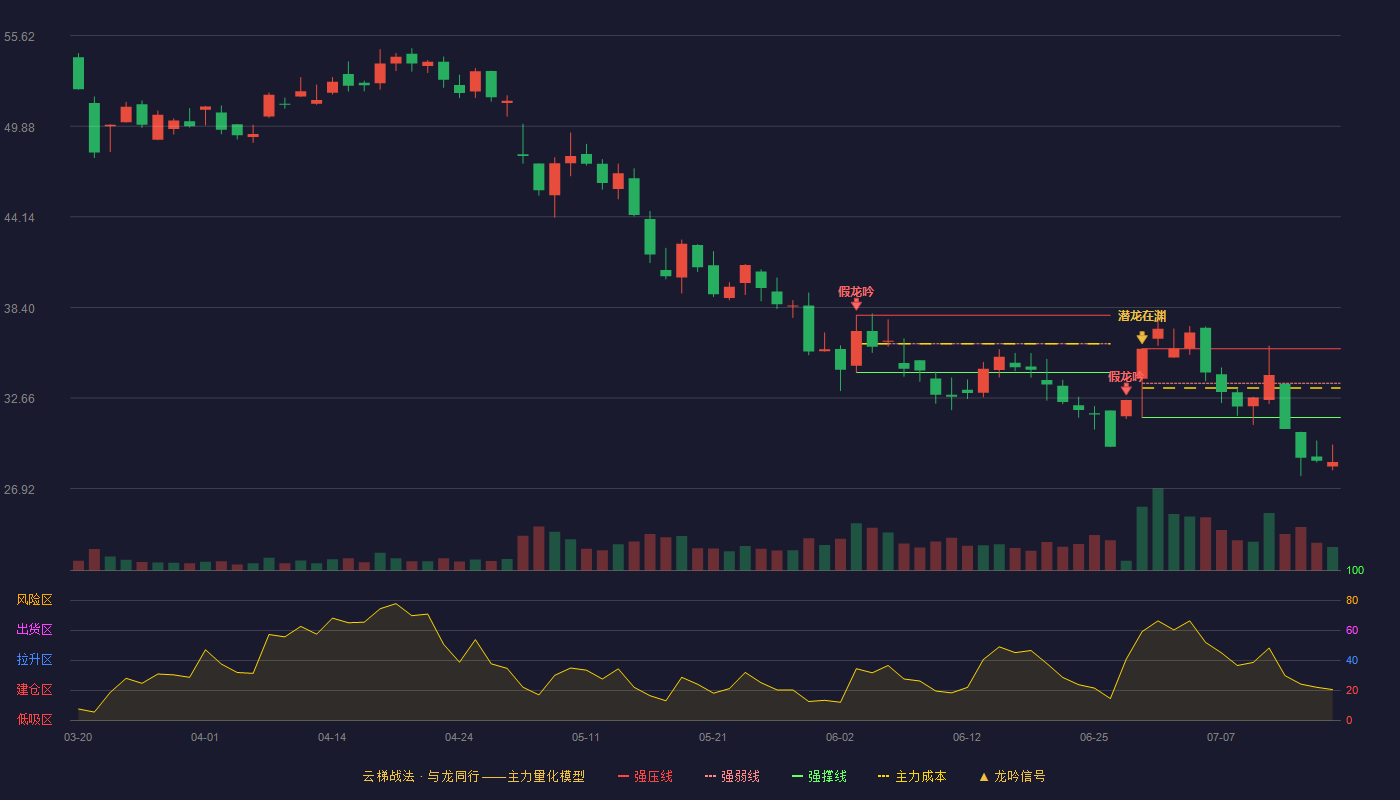This screenshot has width=1400, height=800.
Task: Toggle the 强压线 legend entry
Action: (x=645, y=776)
